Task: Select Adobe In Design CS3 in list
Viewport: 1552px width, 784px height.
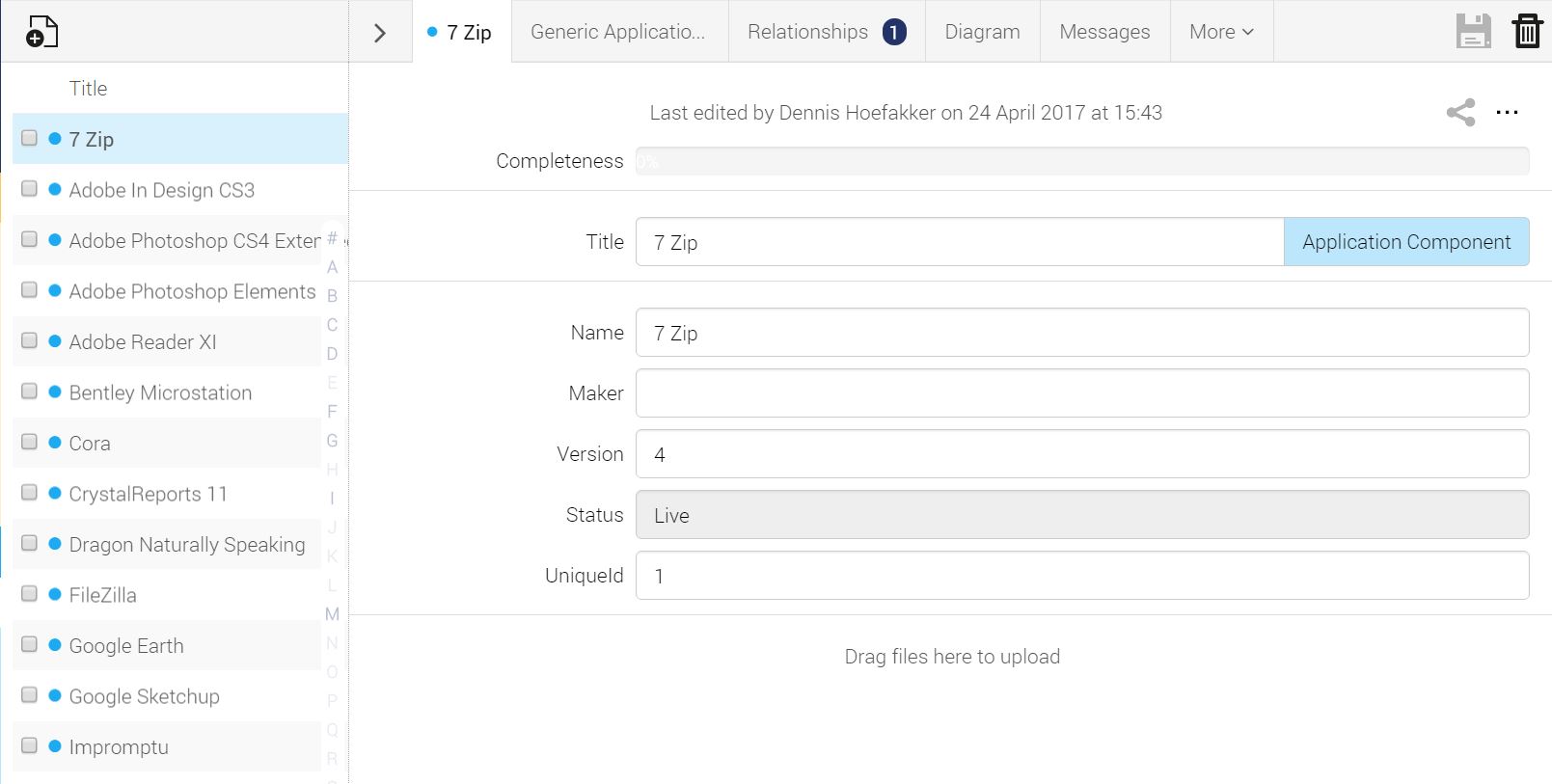Action: tap(162, 190)
